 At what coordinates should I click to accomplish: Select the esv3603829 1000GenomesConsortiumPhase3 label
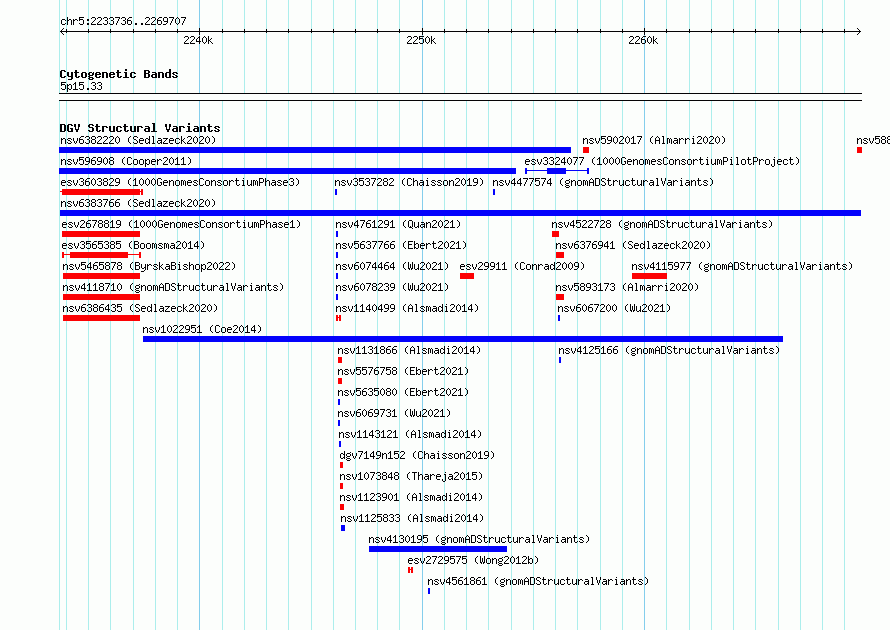[x=180, y=182]
